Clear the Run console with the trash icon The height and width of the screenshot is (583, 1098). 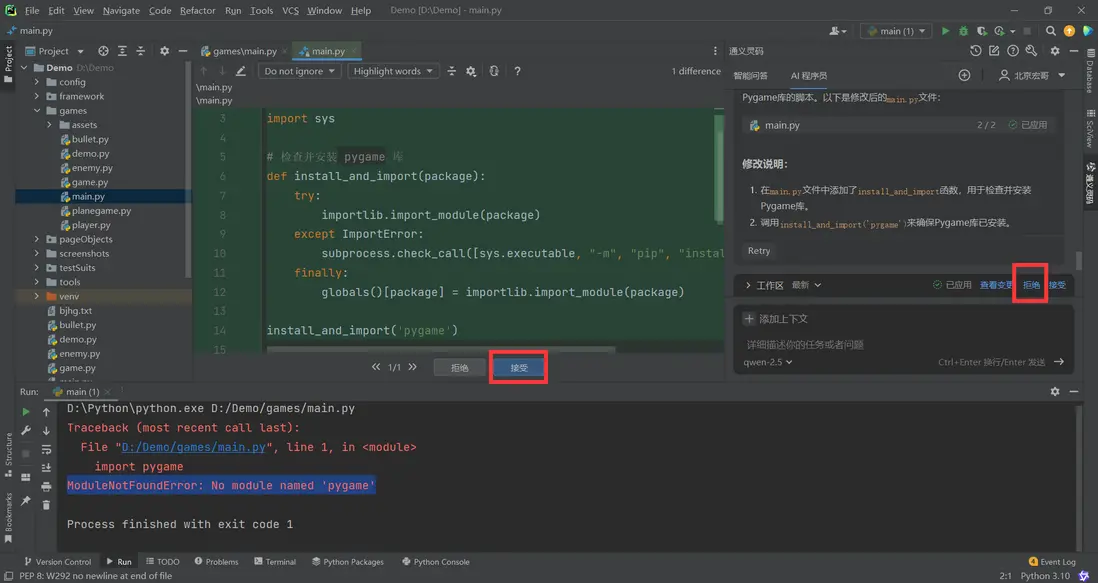click(46, 503)
